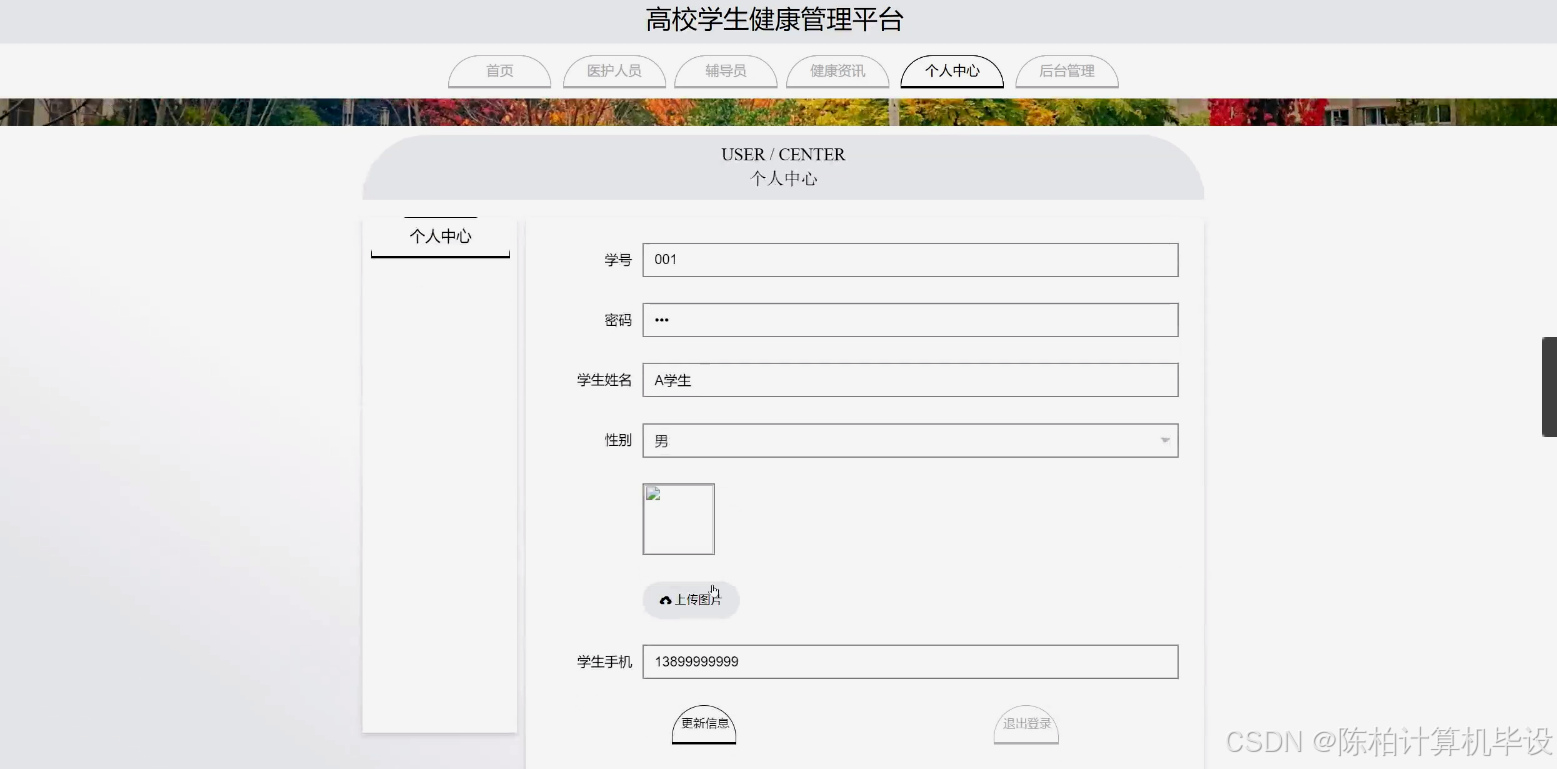
Task: Click the right-side page scrollbar handle
Action: [x=1548, y=387]
